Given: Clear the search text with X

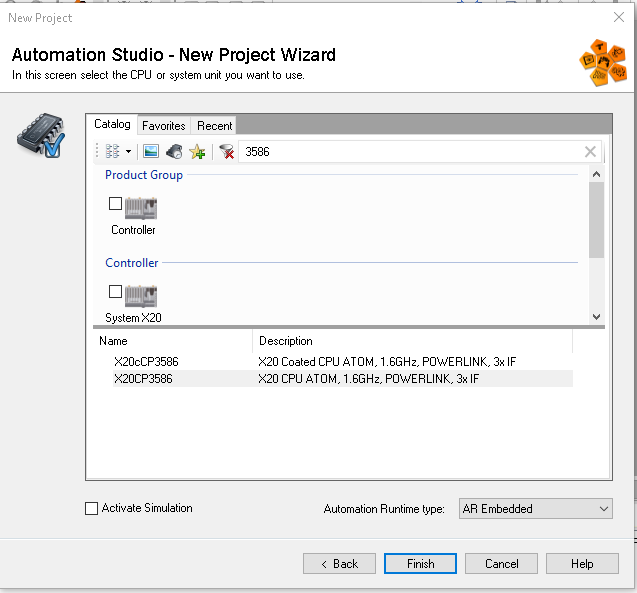Looking at the screenshot, I should coord(590,152).
